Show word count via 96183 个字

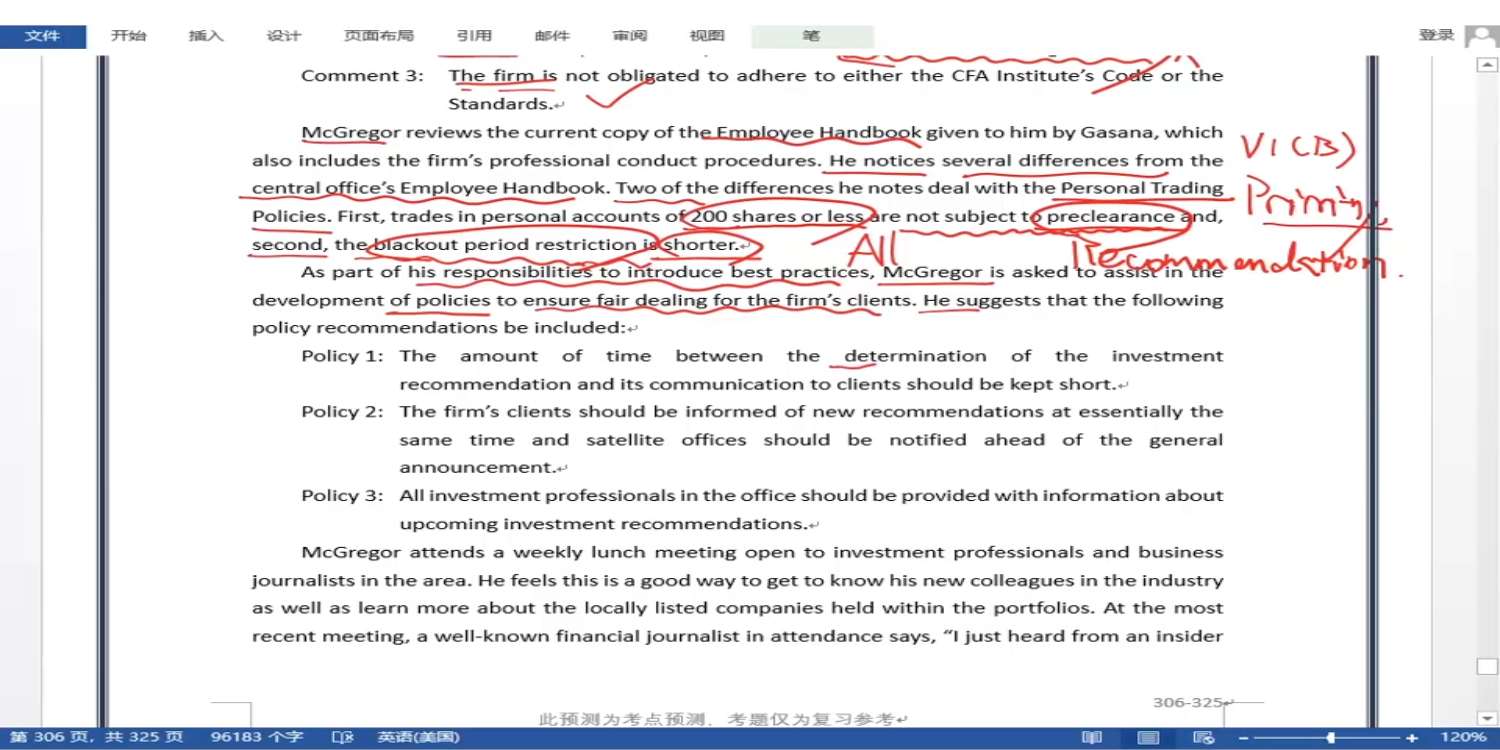pyautogui.click(x=257, y=738)
